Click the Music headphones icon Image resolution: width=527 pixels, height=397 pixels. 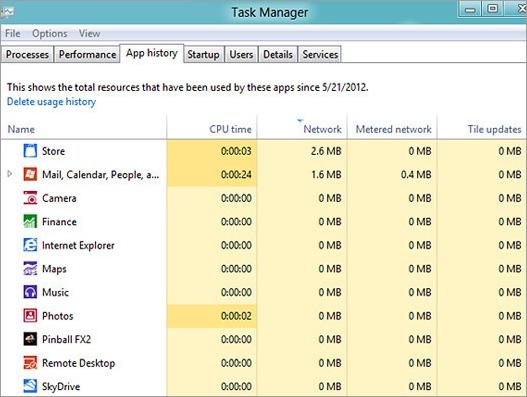[x=30, y=292]
